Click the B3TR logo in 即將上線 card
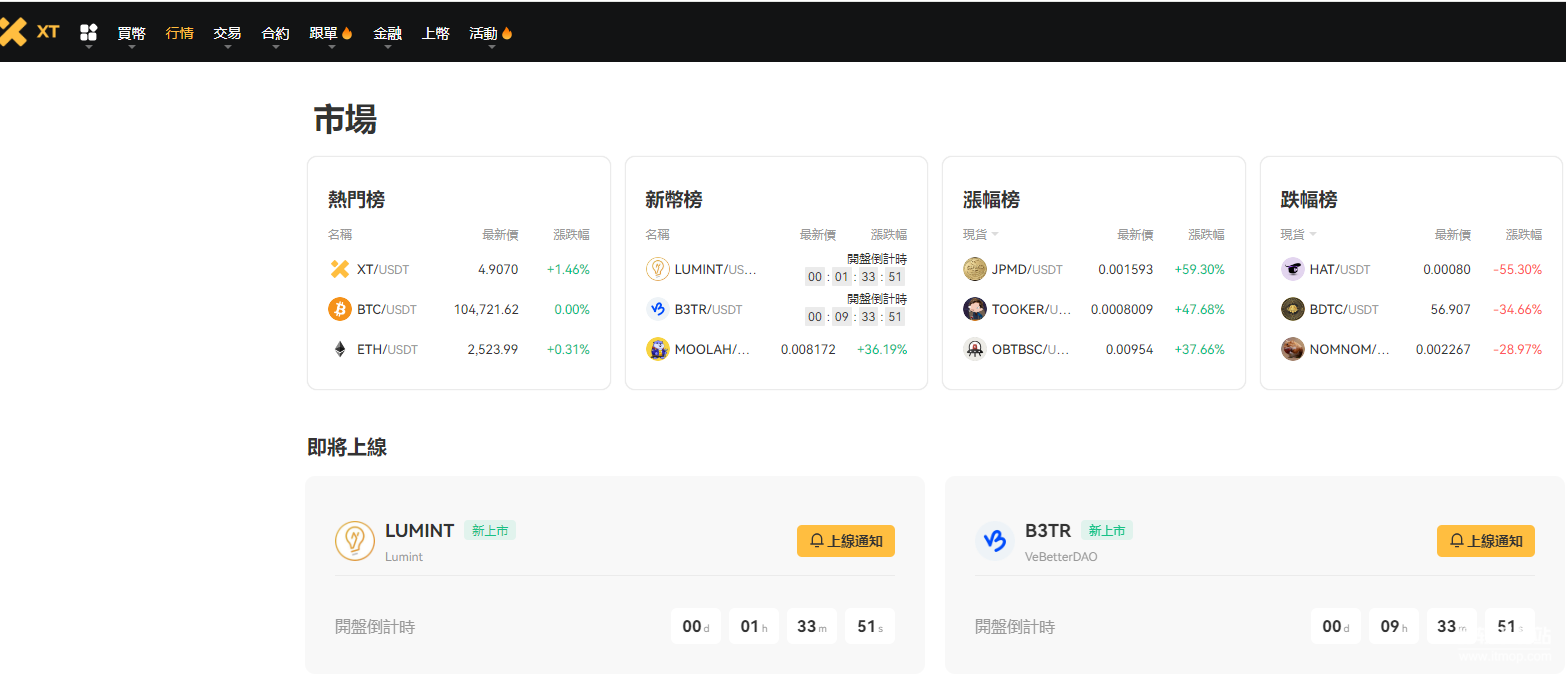1566x676 pixels. click(994, 541)
